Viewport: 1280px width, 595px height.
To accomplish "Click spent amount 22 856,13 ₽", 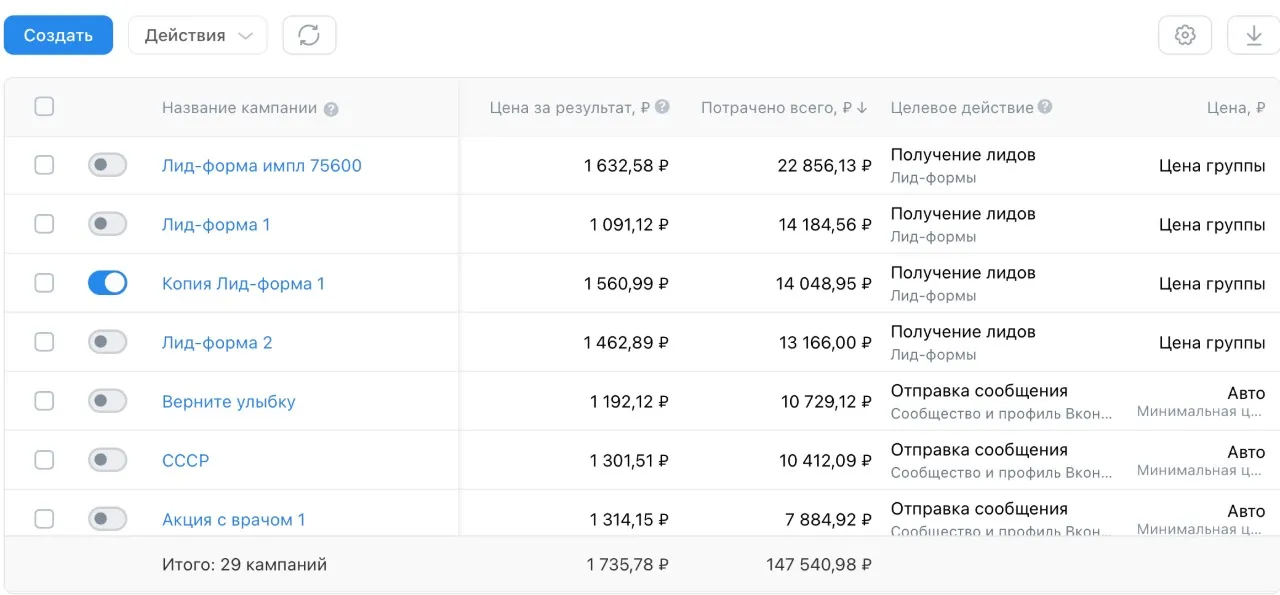I will pyautogui.click(x=824, y=166).
